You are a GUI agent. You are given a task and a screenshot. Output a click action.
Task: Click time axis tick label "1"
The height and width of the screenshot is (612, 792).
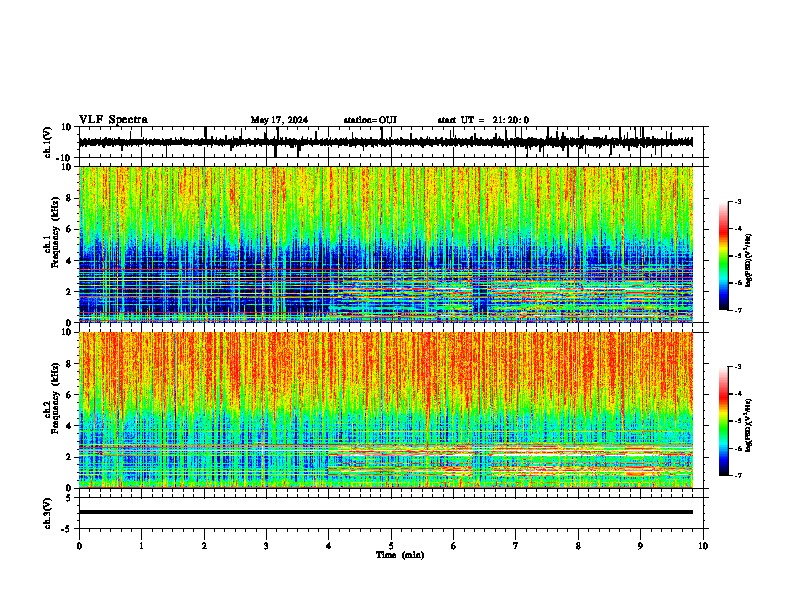coord(141,546)
